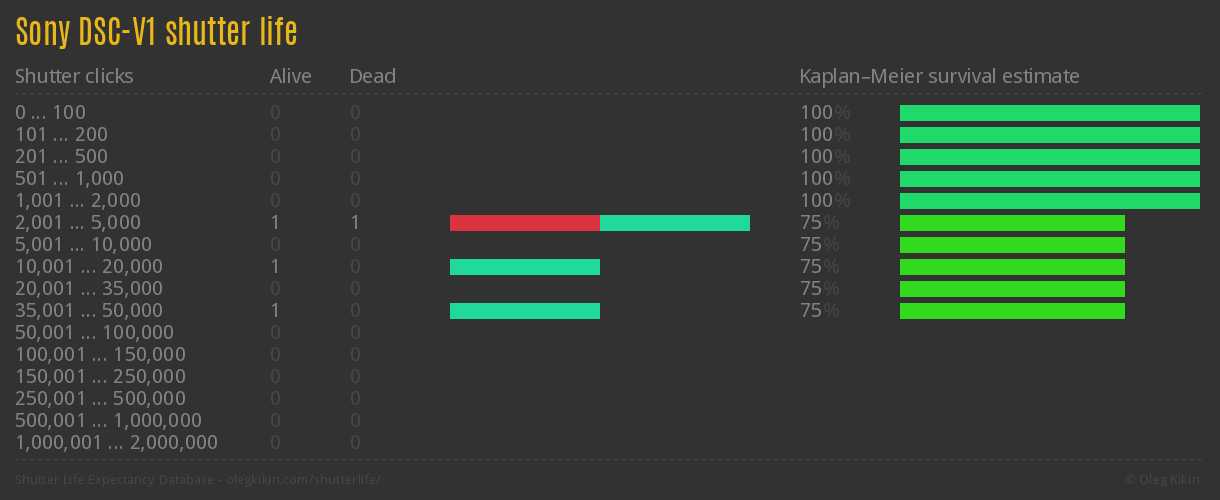Select the 250,001 ... 500,000 row label
1220x500 pixels.
(100, 399)
